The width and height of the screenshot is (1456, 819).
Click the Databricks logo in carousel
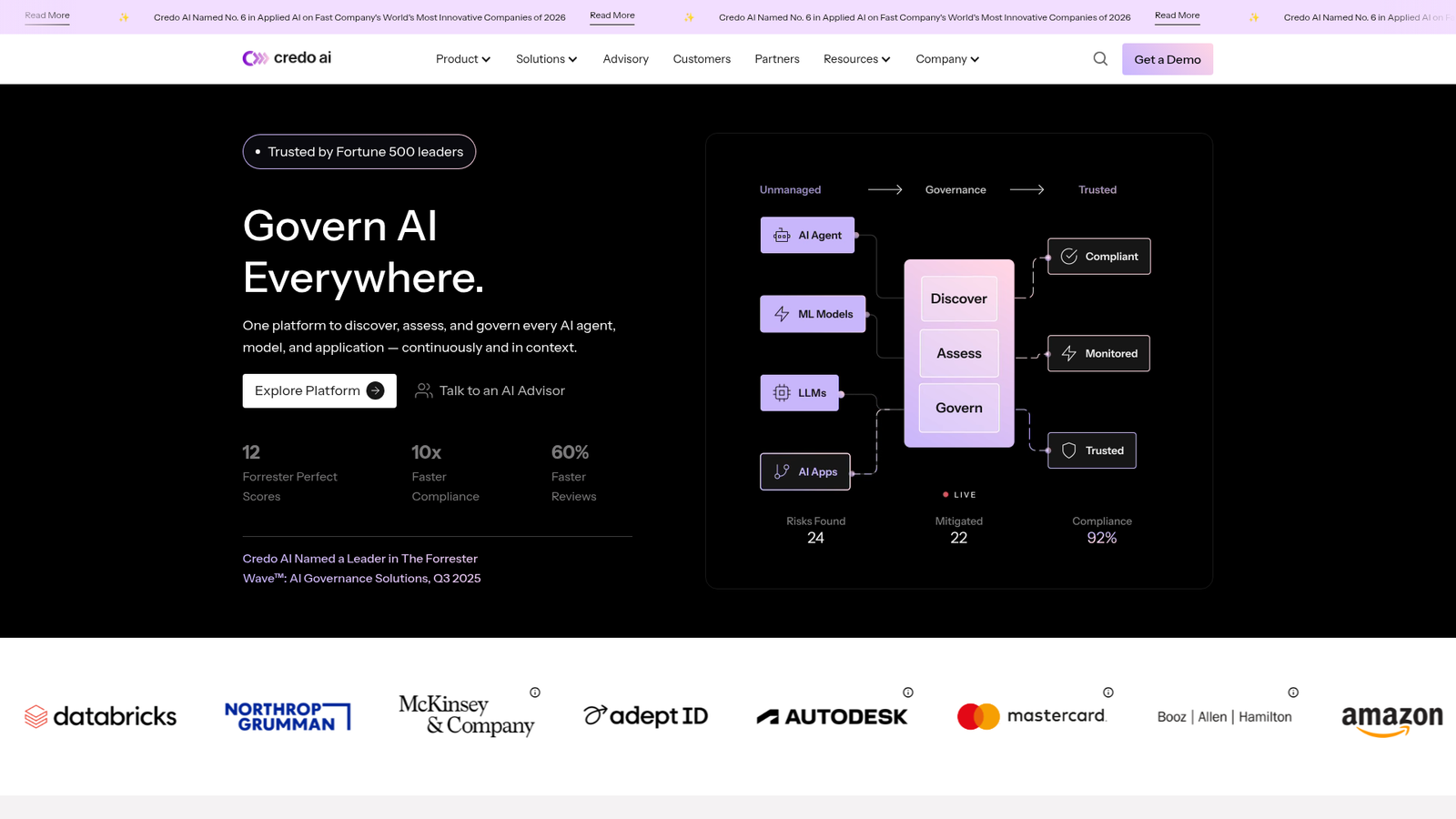point(100,717)
